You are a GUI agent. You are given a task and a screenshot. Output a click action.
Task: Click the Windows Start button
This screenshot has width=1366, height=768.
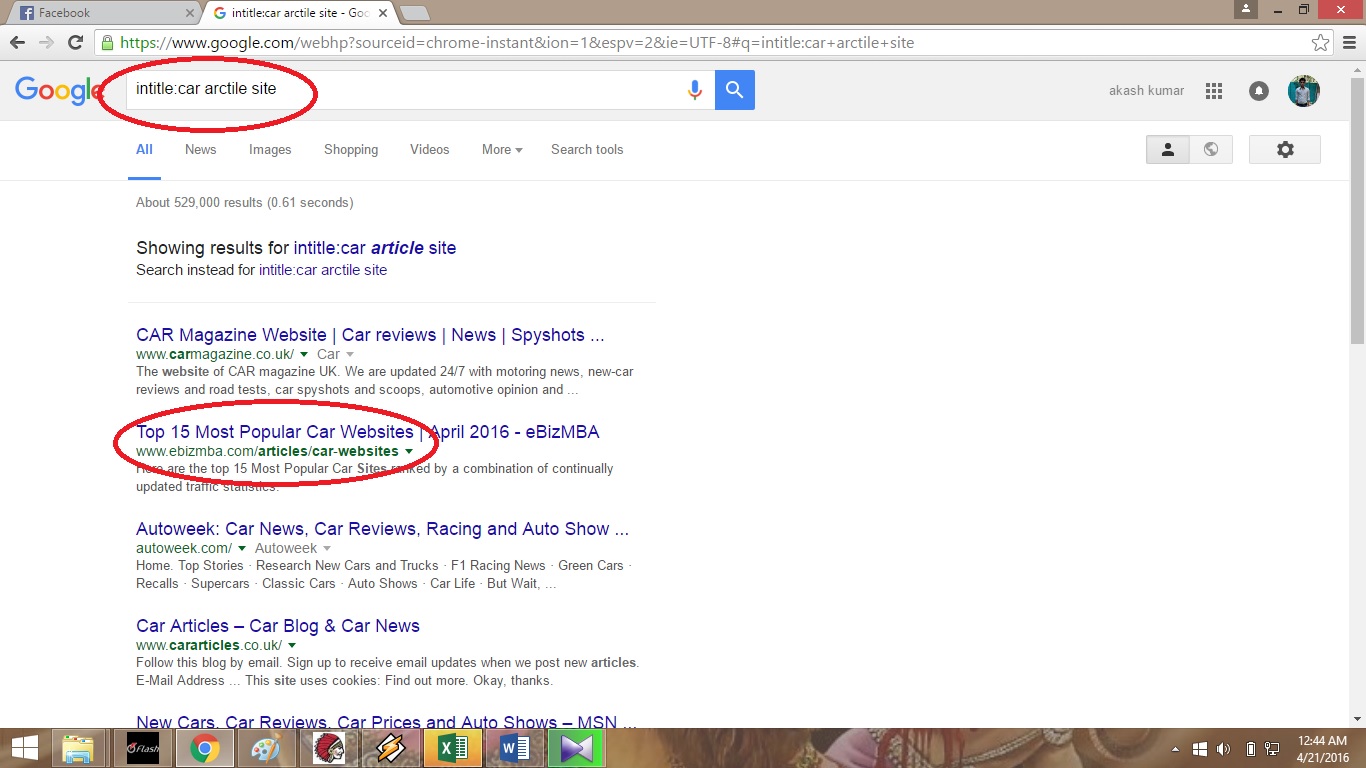(x=25, y=748)
